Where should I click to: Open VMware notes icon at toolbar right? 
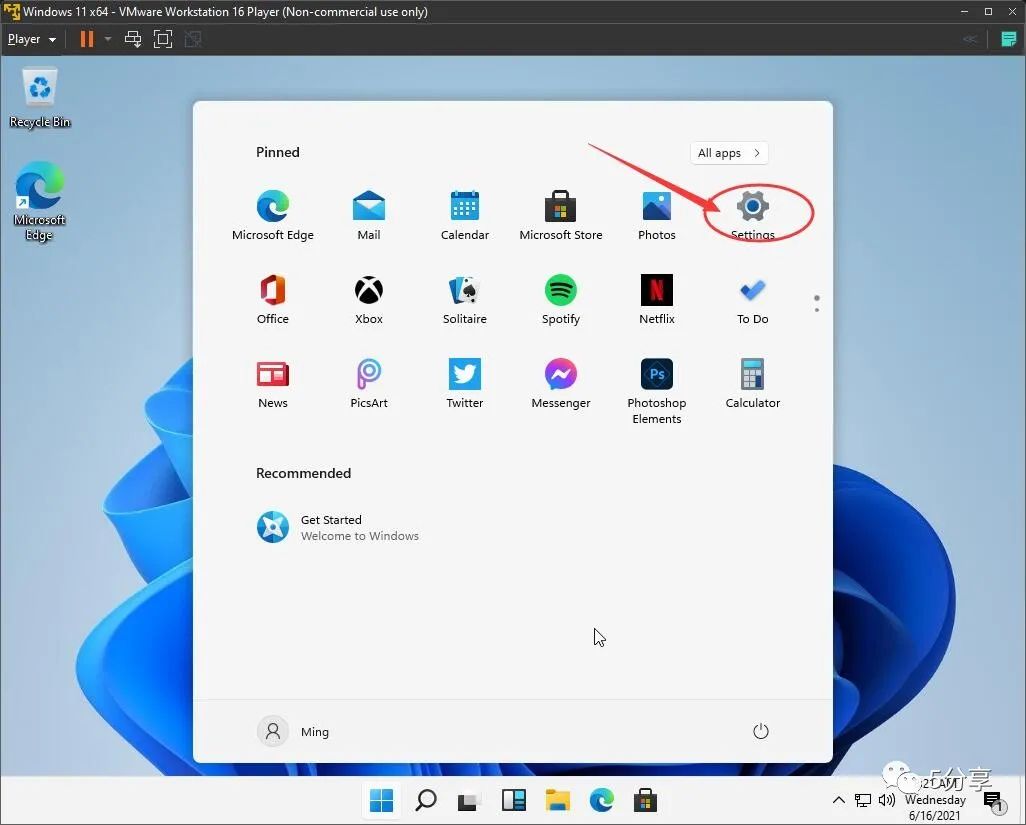click(1008, 39)
